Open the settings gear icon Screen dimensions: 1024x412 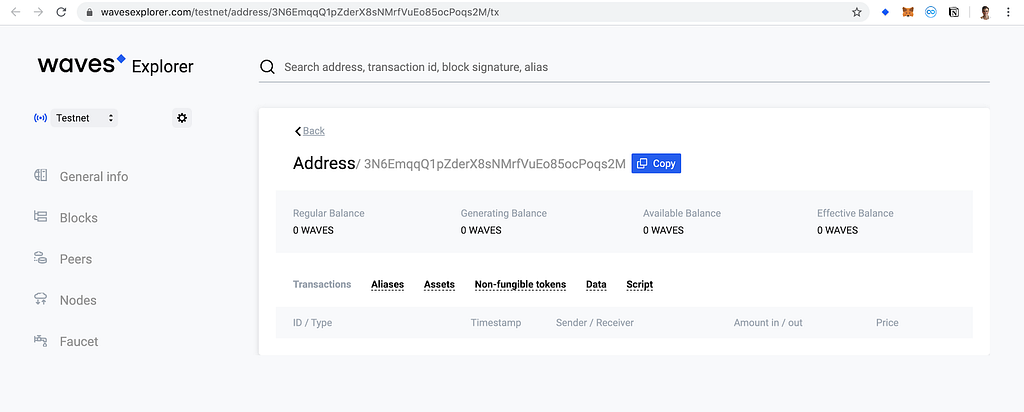click(182, 118)
